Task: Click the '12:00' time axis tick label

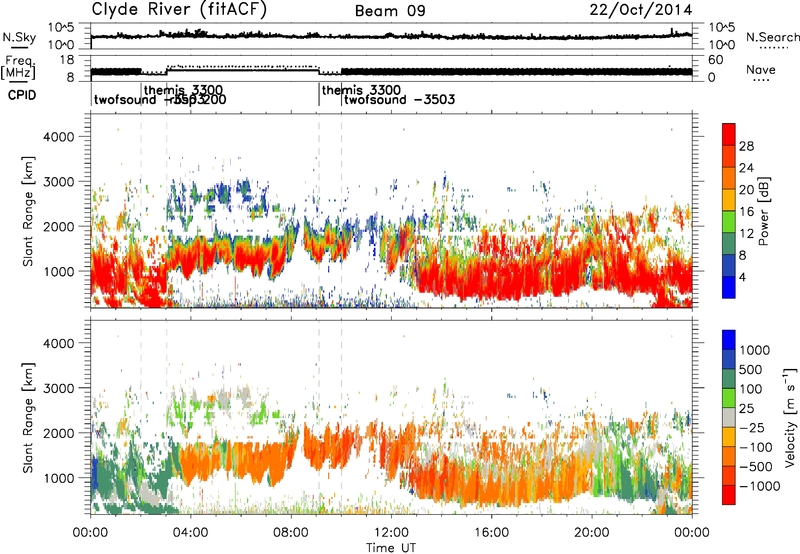Action: pos(391,533)
